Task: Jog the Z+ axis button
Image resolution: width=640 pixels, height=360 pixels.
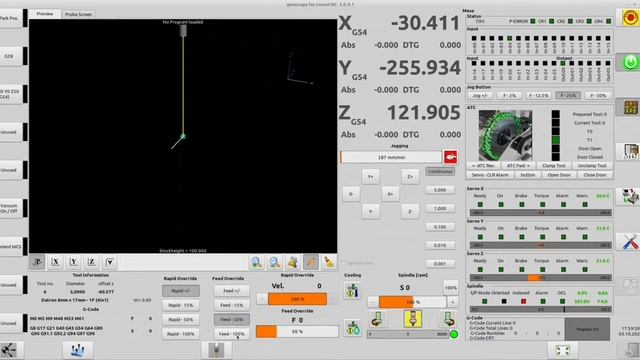Action: [x=410, y=176]
